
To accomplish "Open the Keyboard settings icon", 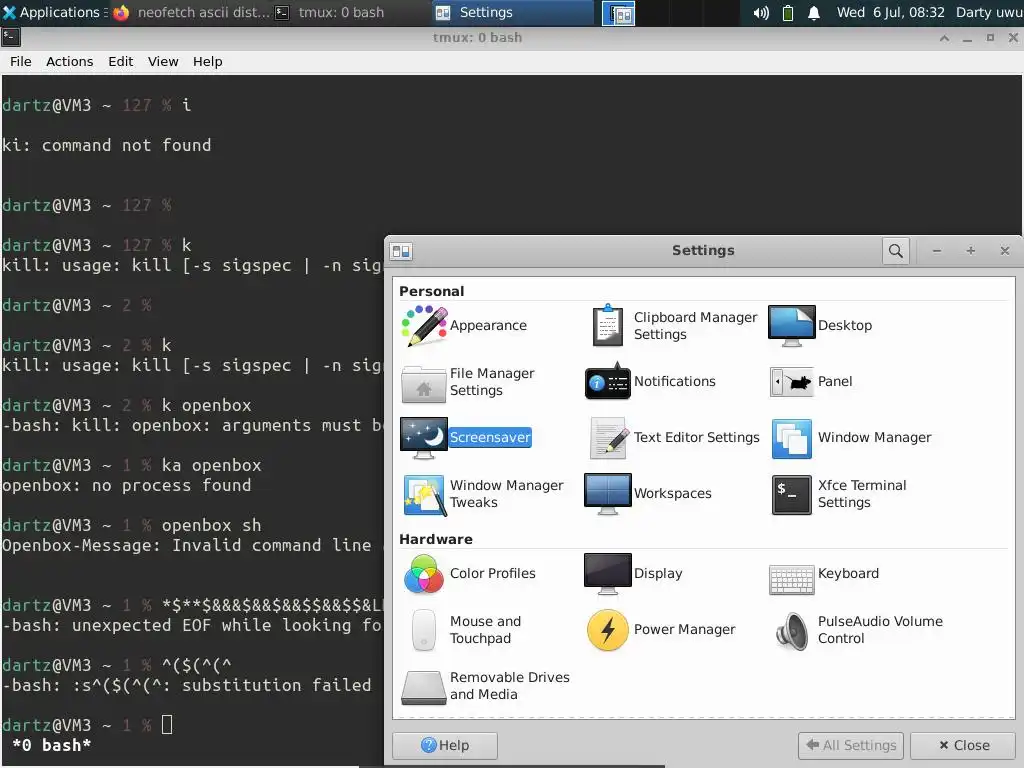I will (x=792, y=579).
